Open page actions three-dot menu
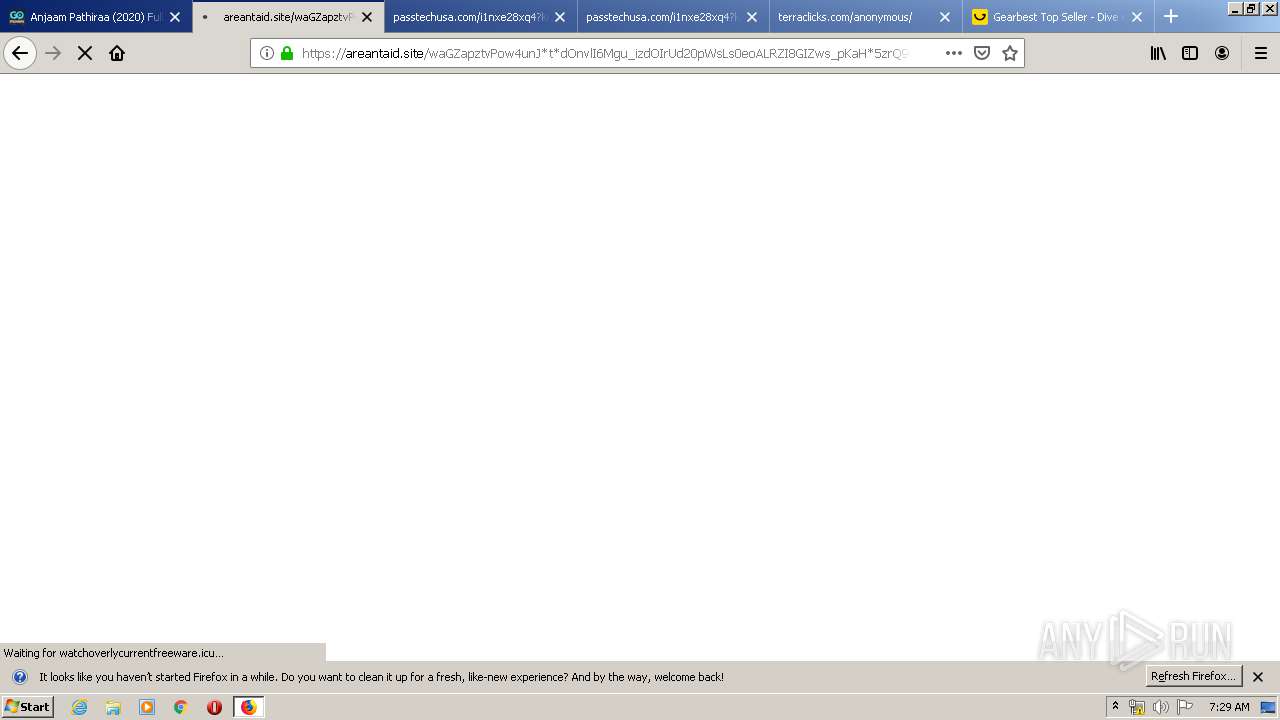 coord(954,53)
